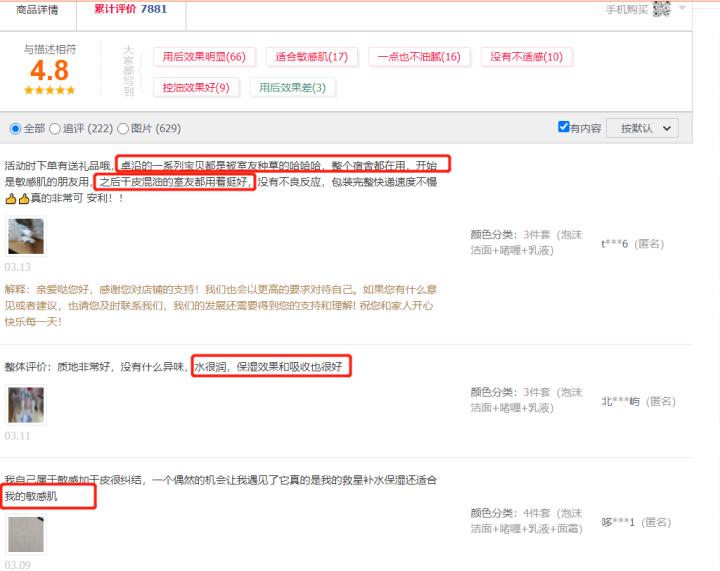Click the 4.8 rating score
The image size is (720, 571).
click(49, 70)
